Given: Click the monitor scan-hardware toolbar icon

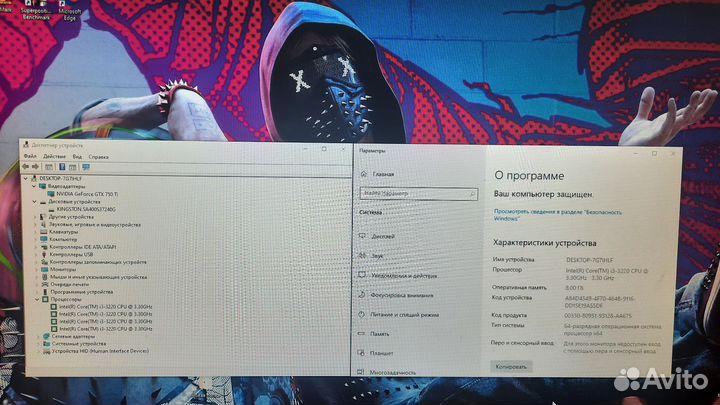Looking at the screenshot, I should click(x=86, y=167).
